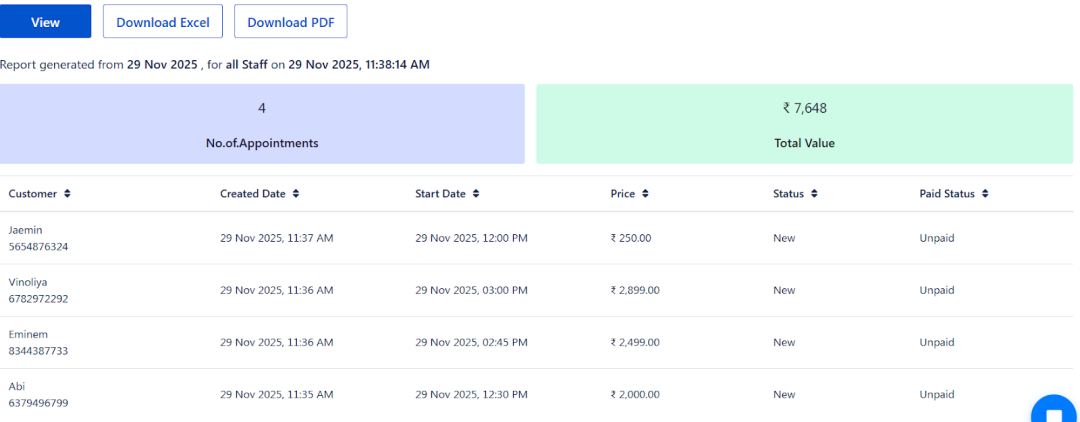Viewport: 1080px width, 422px height.
Task: Click the Status column sort icon
Action: pos(814,194)
